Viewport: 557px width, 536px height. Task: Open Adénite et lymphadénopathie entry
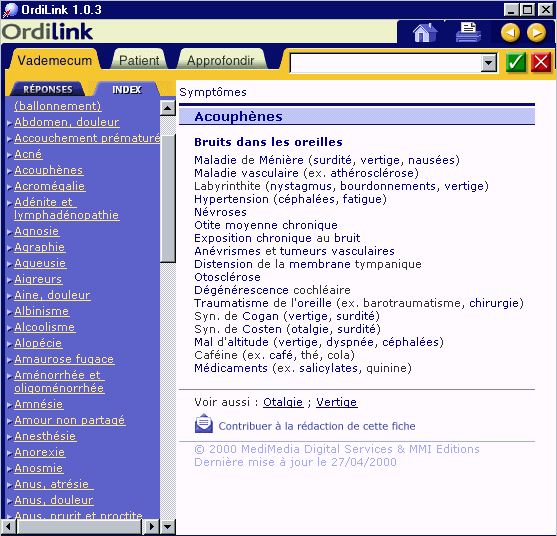66,209
